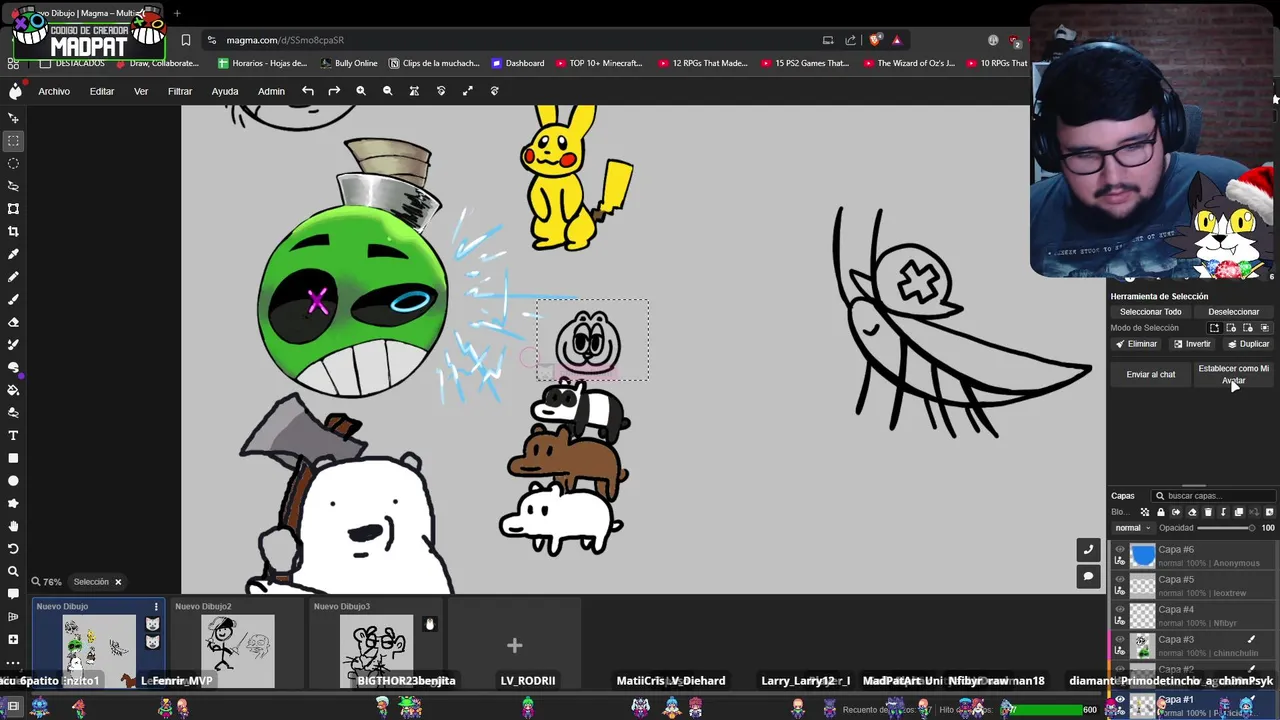Select the Eyedropper tool
This screenshot has height=720, width=1280.
(14, 254)
